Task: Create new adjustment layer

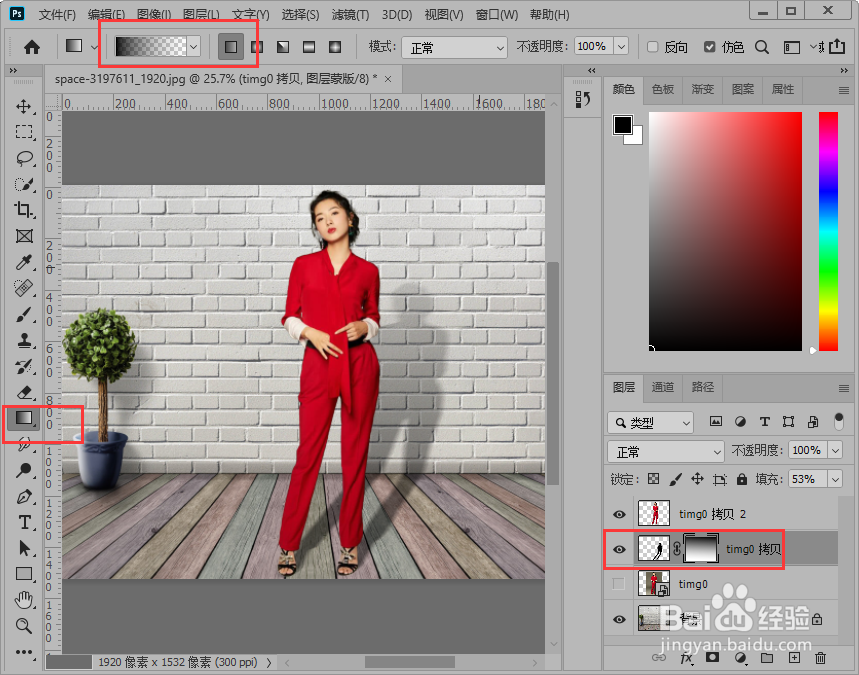Action: click(740, 657)
